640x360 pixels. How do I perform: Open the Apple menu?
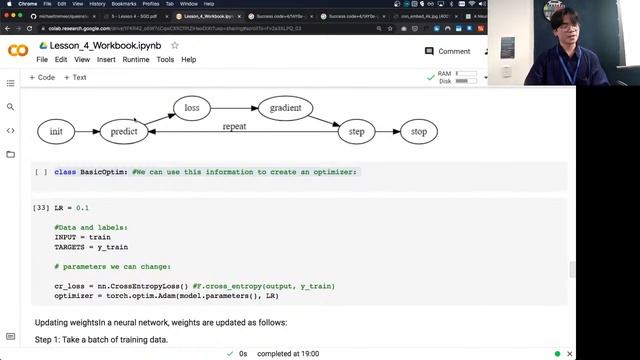tap(9, 4)
